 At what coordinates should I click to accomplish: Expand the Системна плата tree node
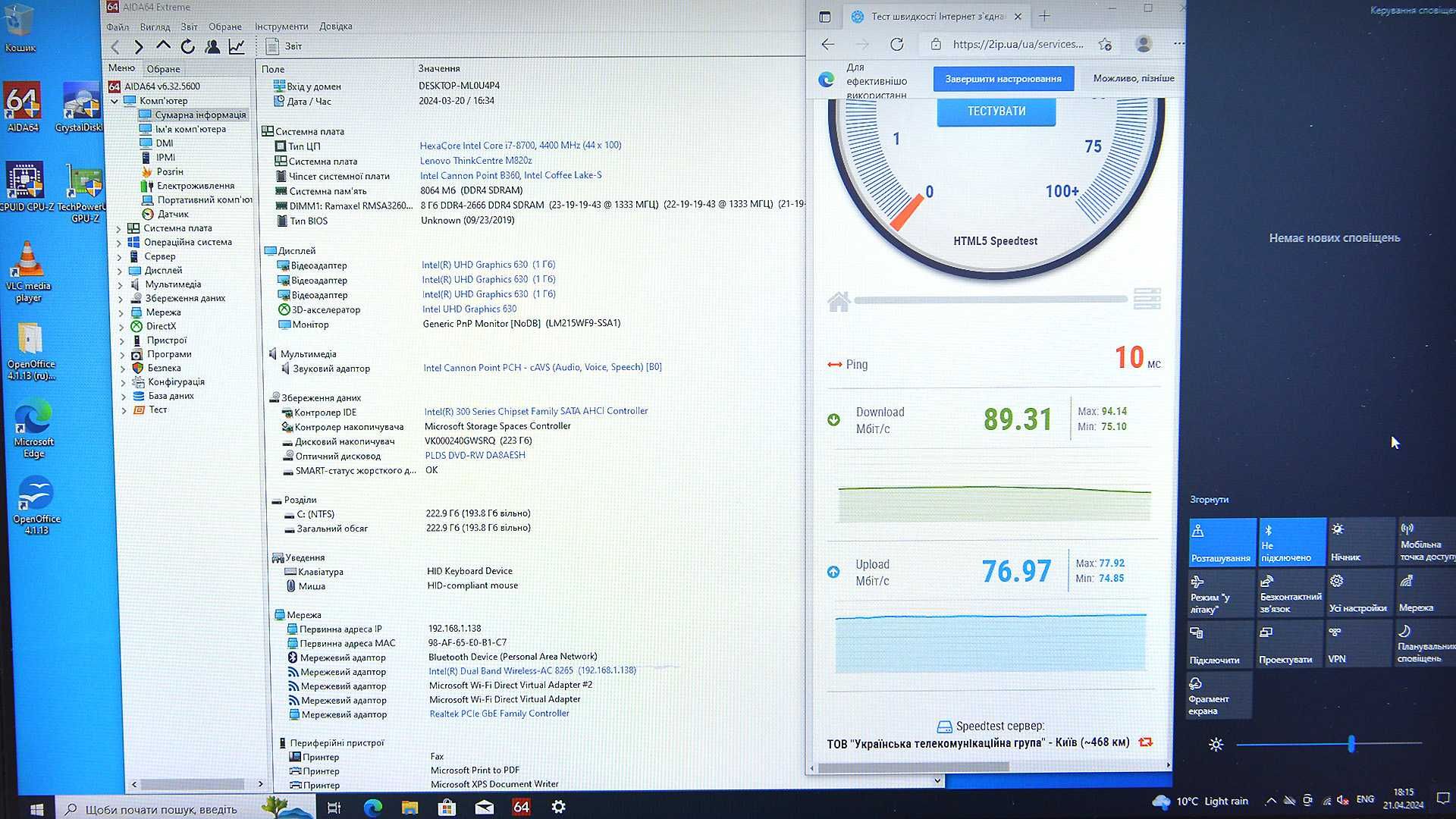click(x=118, y=228)
